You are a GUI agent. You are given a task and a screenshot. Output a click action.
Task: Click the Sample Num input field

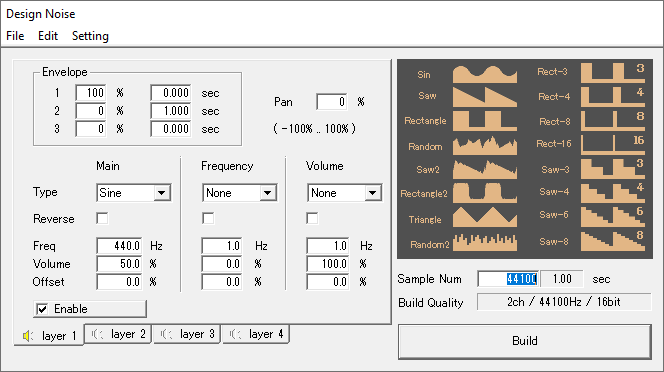tap(508, 279)
